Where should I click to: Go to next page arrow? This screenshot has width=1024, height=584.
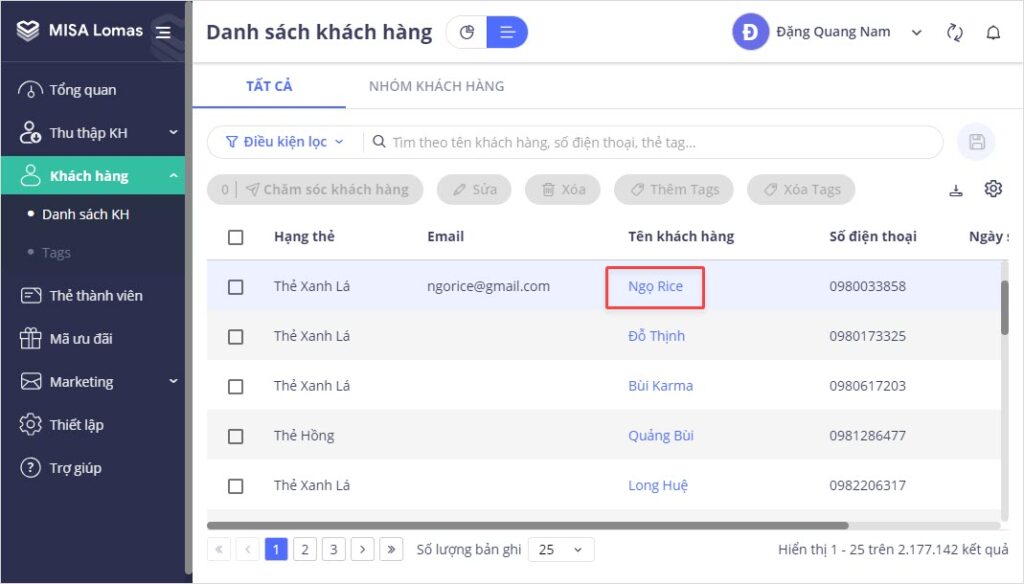[x=362, y=549]
